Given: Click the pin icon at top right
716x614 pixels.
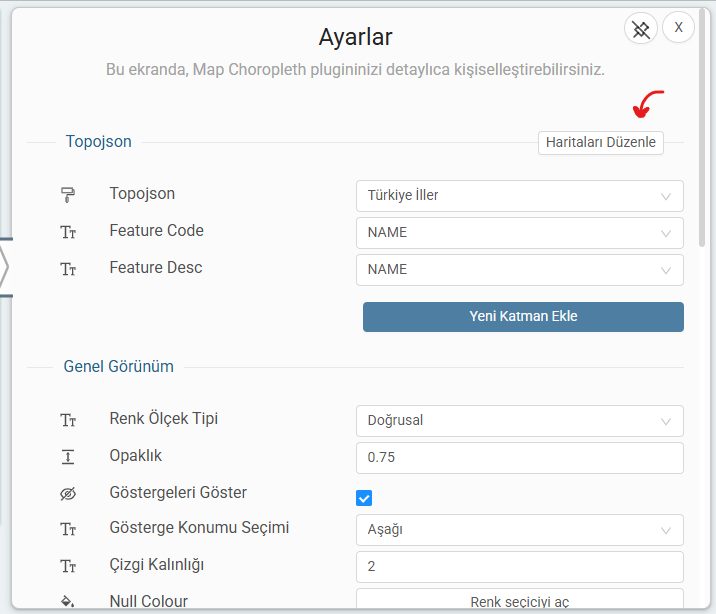Looking at the screenshot, I should [x=641, y=28].
